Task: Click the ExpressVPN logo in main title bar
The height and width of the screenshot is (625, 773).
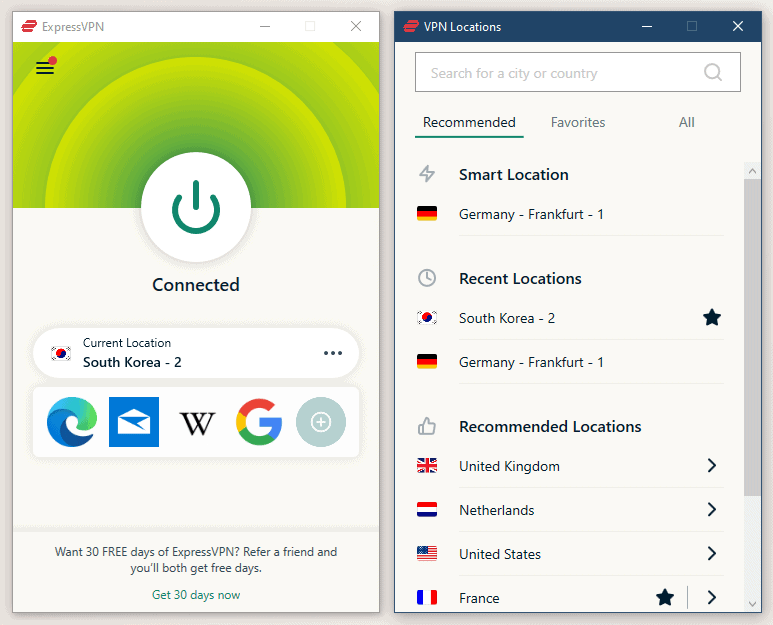Action: tap(29, 26)
